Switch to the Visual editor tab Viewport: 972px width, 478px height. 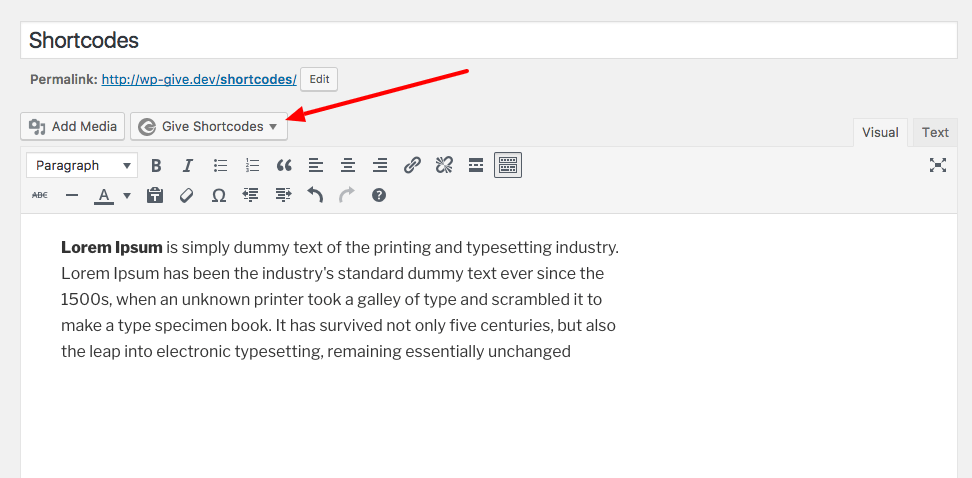coord(880,133)
